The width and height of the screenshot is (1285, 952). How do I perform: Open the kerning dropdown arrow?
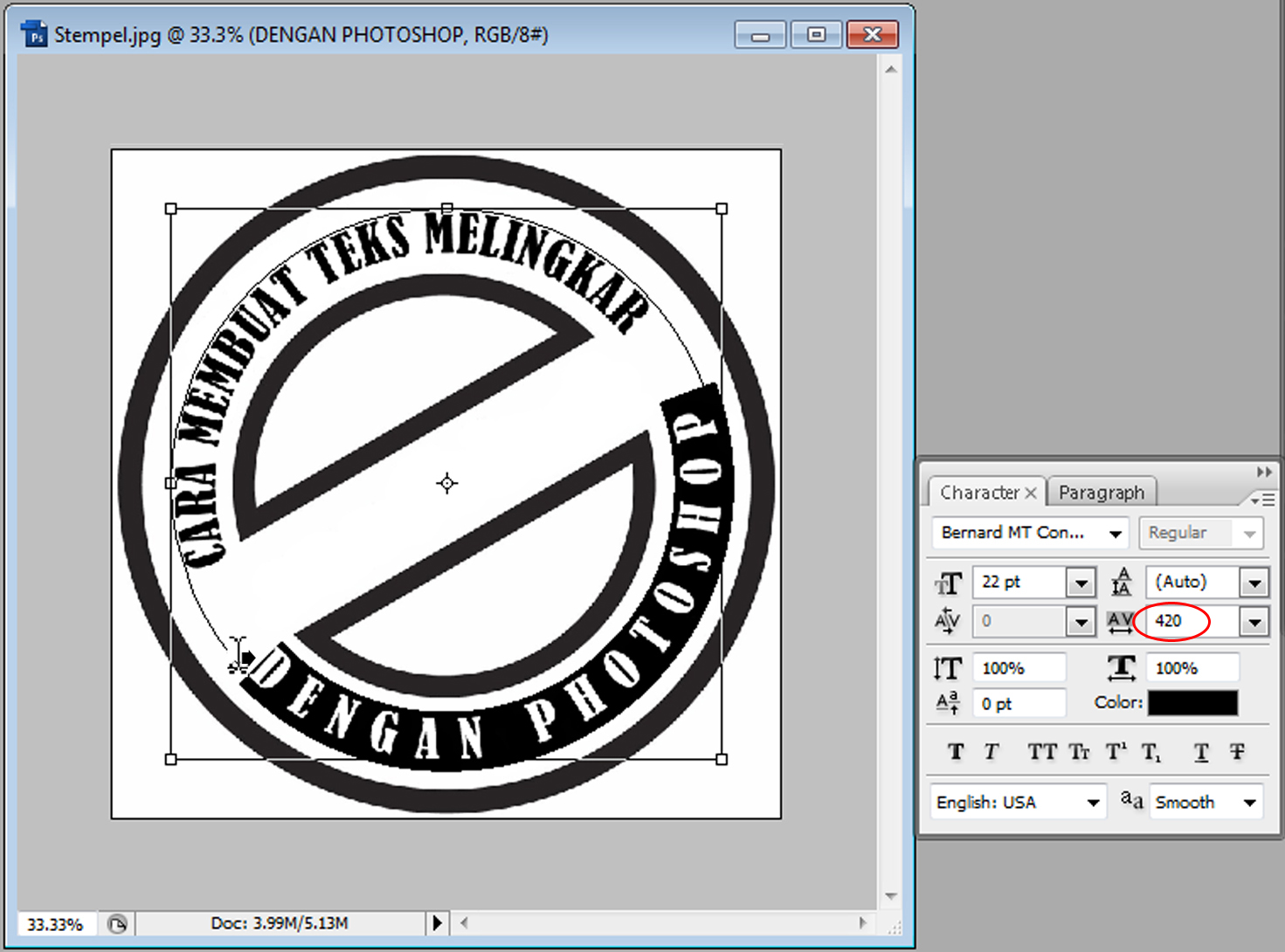pos(1081,622)
